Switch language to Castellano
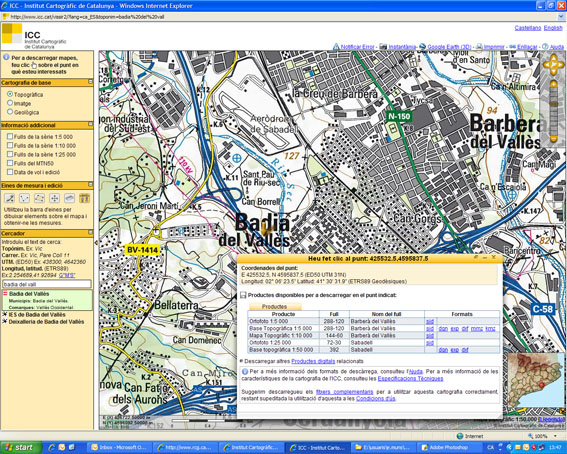The width and height of the screenshot is (567, 454). pos(528,28)
